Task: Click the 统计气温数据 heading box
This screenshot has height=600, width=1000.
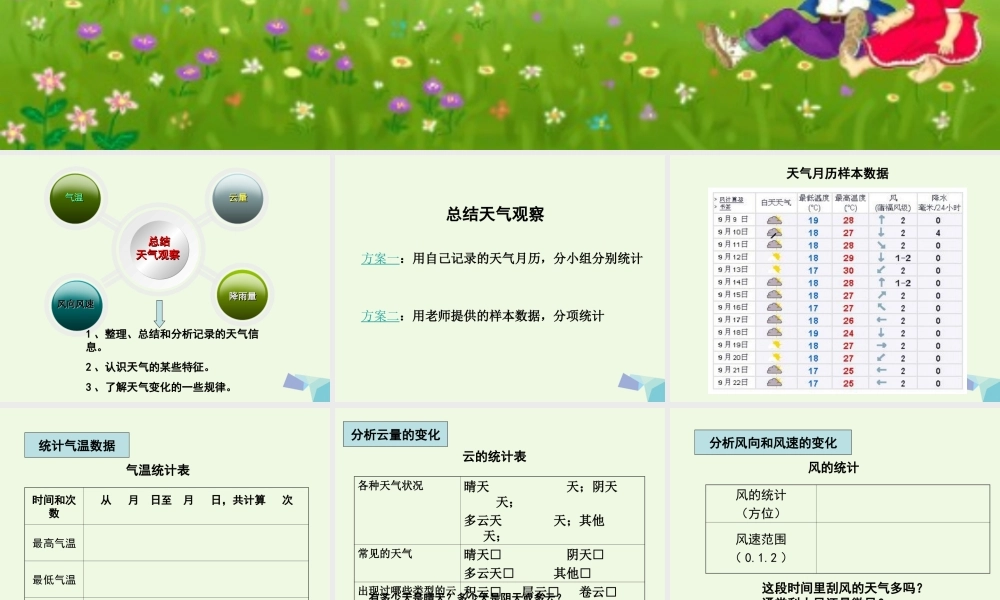Action: click(77, 445)
